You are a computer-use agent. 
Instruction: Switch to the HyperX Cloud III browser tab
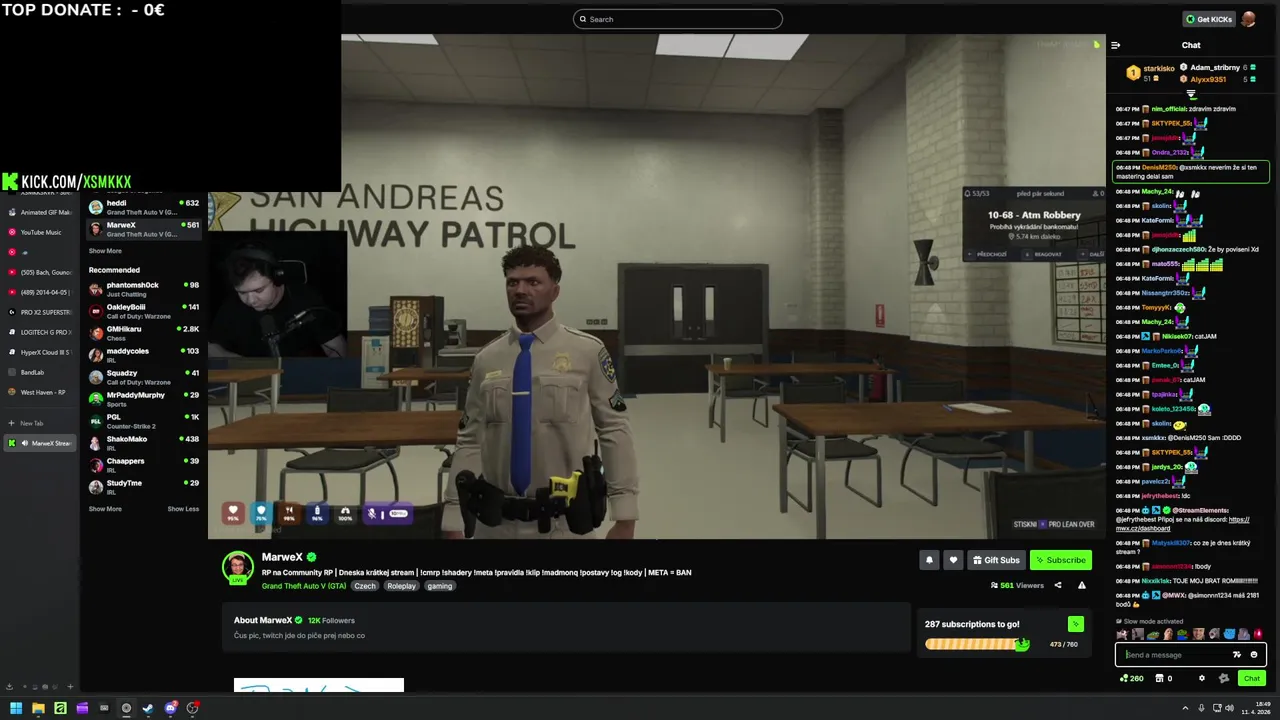coord(39,352)
